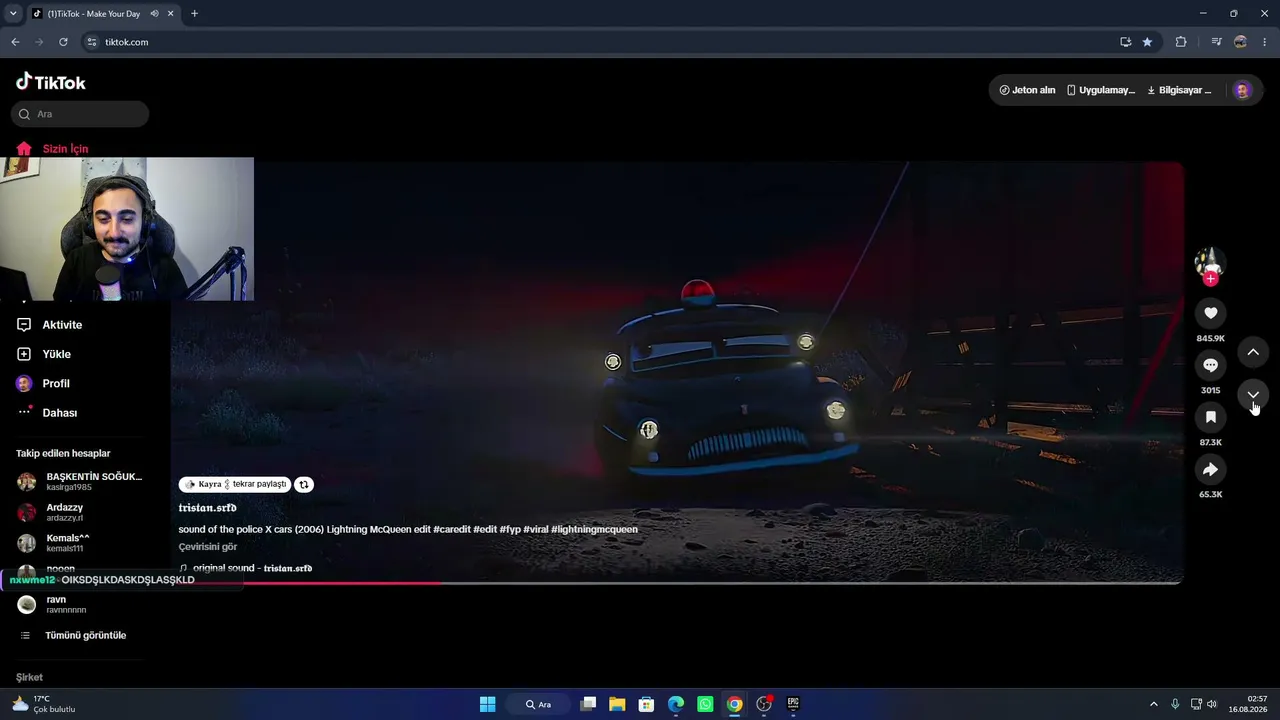
Task: Save the video with the bookmark icon
Action: pyautogui.click(x=1210, y=417)
